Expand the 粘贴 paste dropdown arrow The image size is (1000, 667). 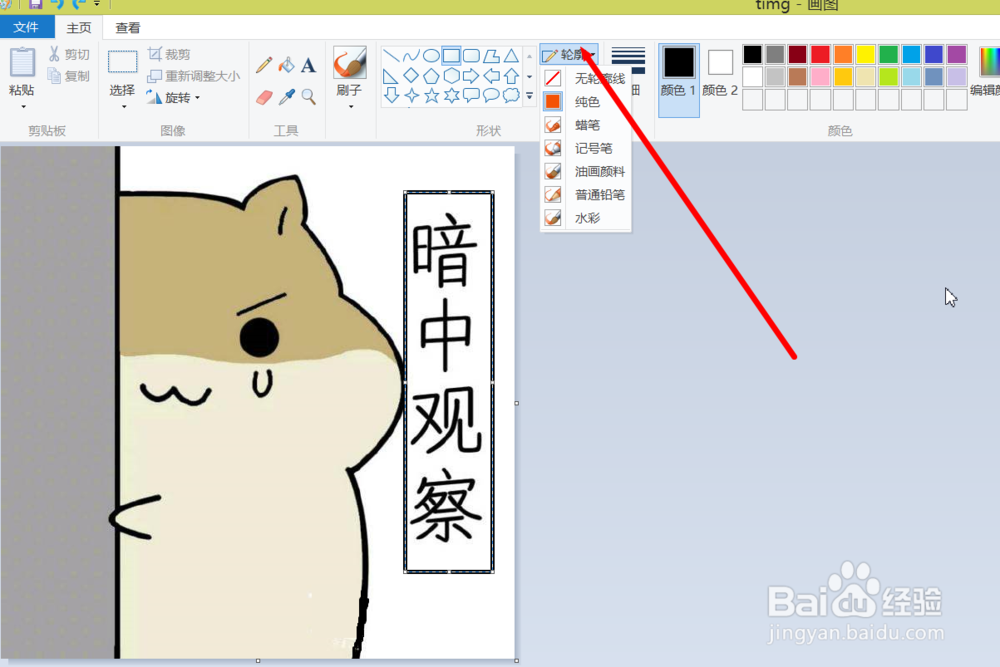click(x=23, y=106)
